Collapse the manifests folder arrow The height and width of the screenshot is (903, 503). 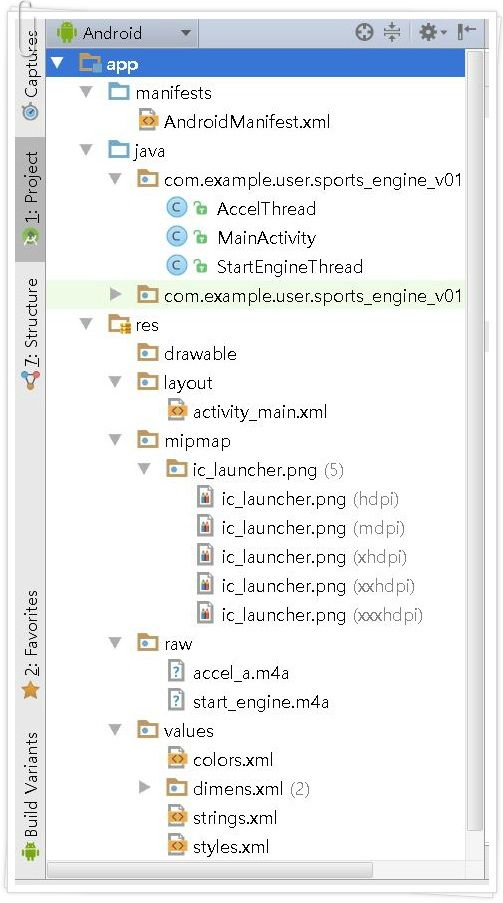pos(87,92)
